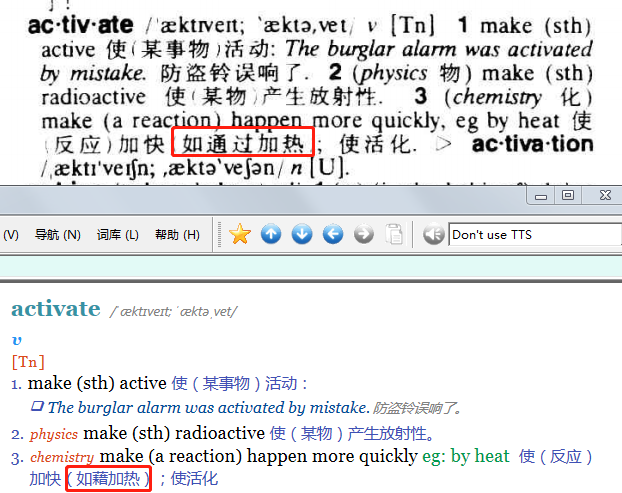This screenshot has width=622, height=493.
Task: Click 'make (sth) active' in sense 1
Action: point(97,383)
